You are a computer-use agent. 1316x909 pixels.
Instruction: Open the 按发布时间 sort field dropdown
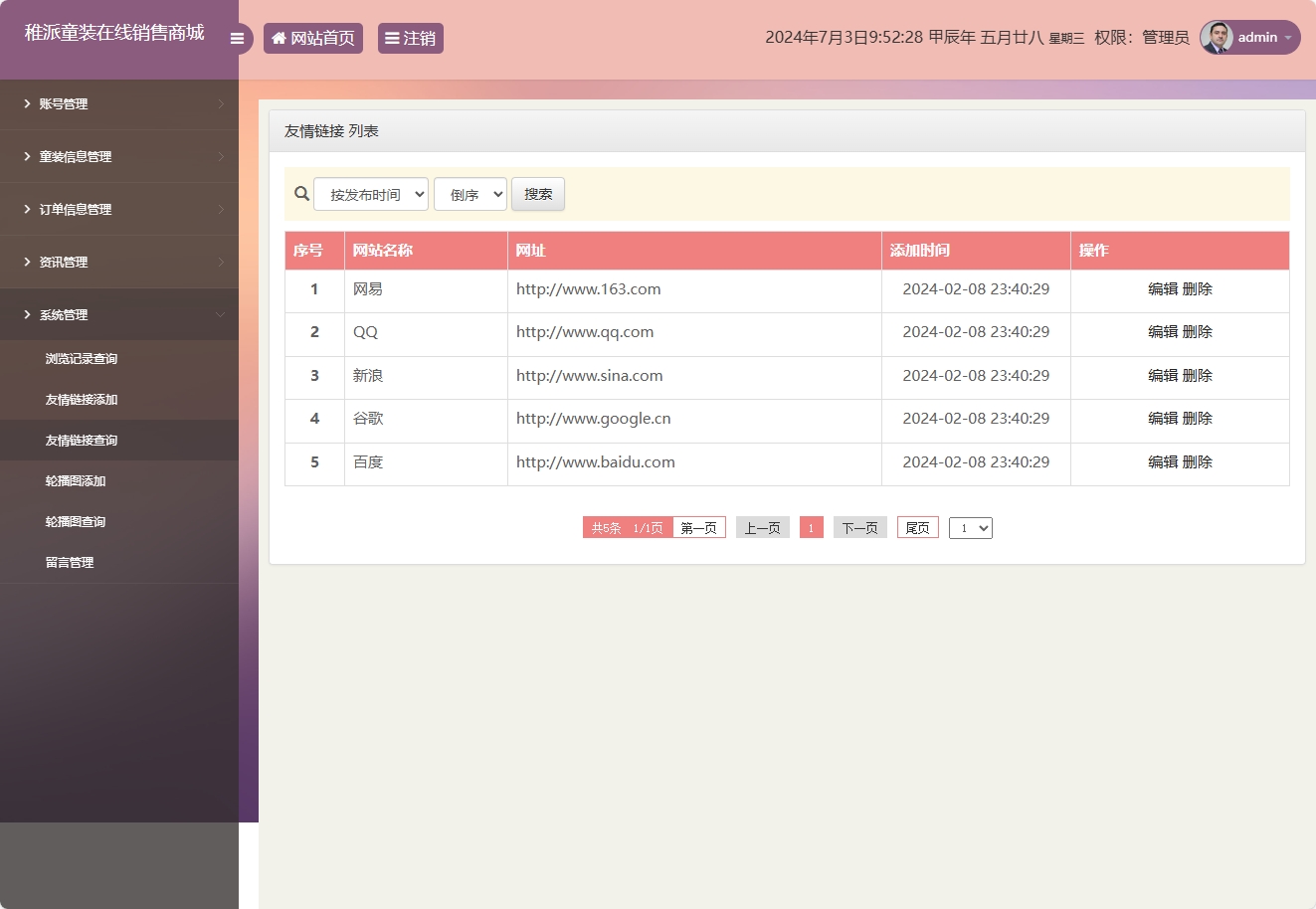click(371, 194)
